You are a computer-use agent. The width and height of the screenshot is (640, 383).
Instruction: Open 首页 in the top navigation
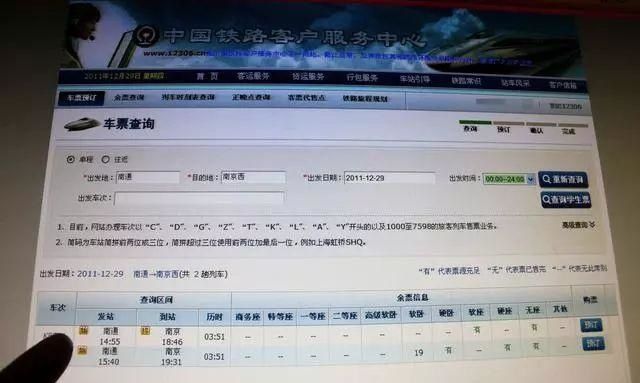pyautogui.click(x=207, y=76)
